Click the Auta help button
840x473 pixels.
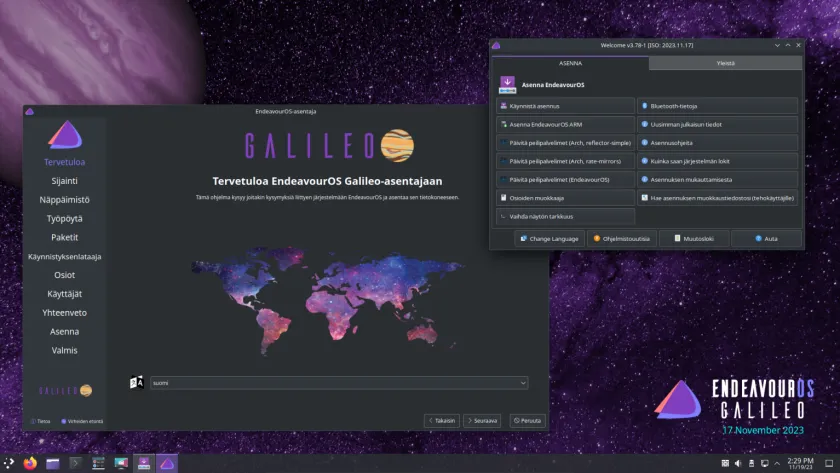click(766, 238)
